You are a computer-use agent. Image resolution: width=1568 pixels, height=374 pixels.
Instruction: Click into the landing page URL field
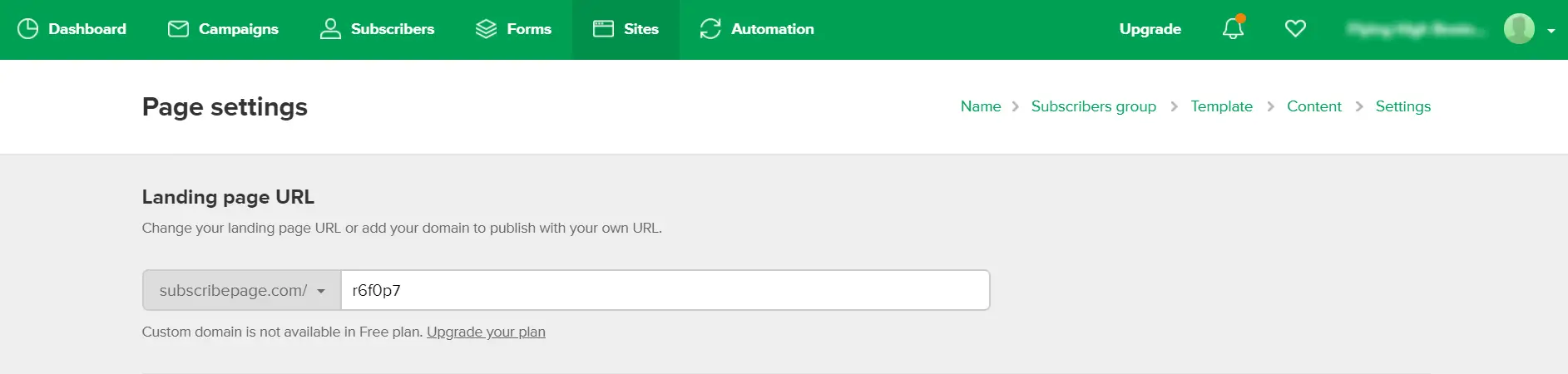click(x=665, y=290)
